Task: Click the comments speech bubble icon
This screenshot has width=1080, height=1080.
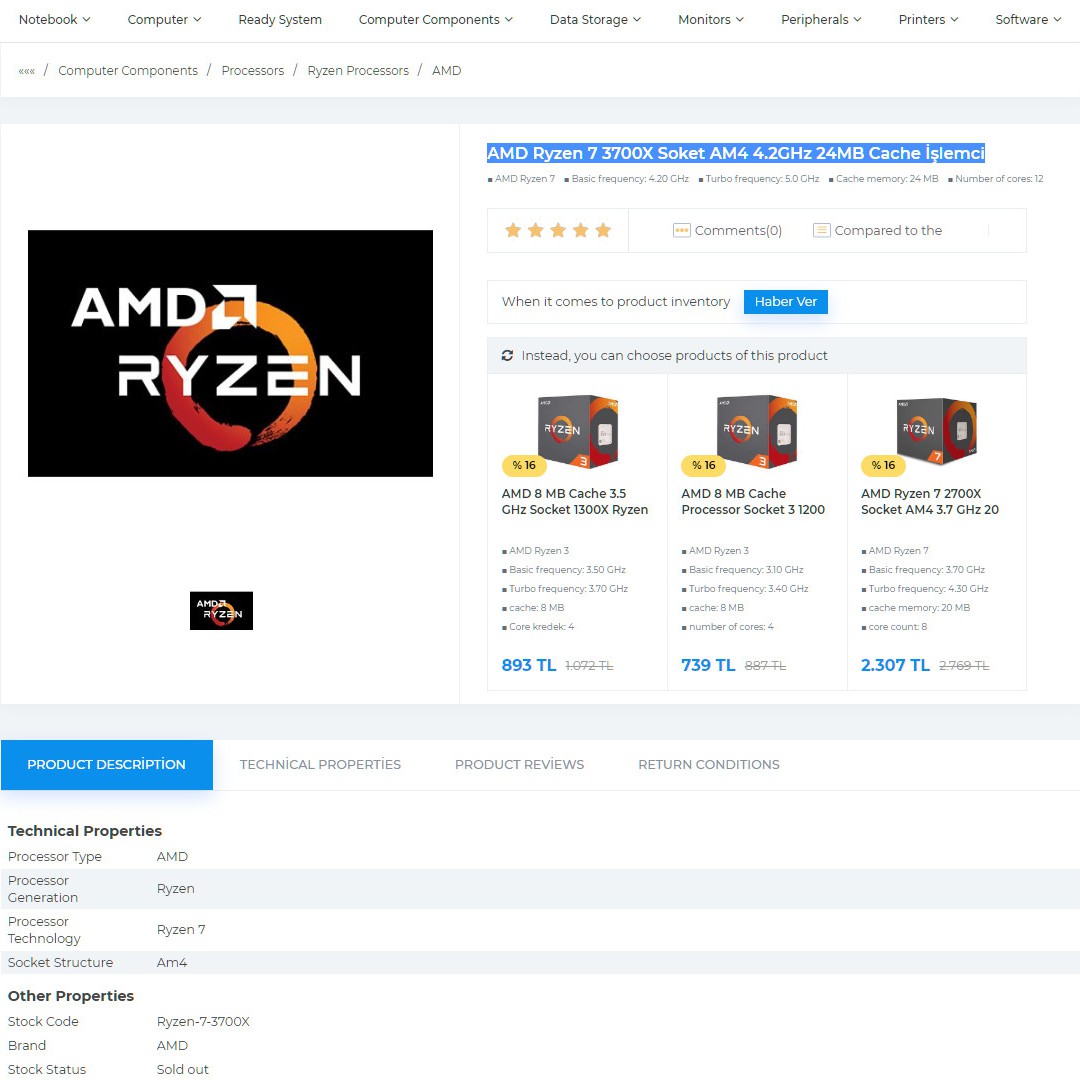Action: click(x=681, y=231)
